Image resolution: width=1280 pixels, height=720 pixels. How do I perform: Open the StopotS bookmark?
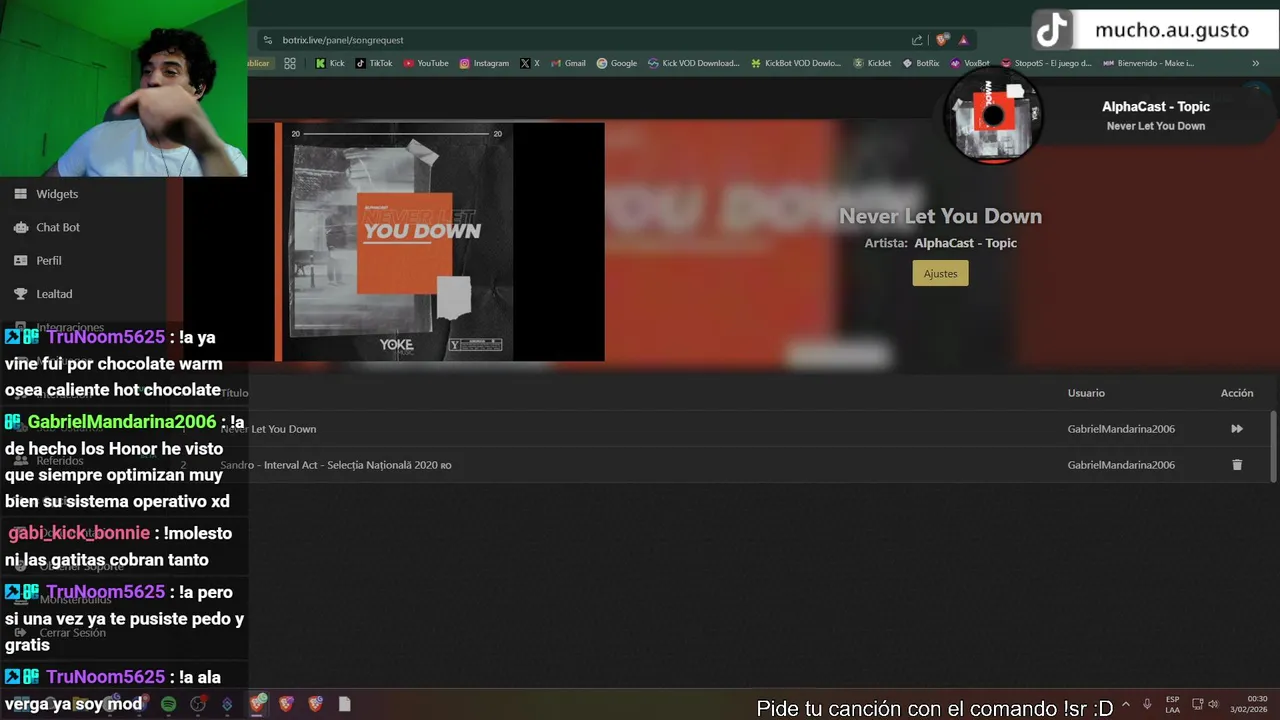[x=1046, y=63]
